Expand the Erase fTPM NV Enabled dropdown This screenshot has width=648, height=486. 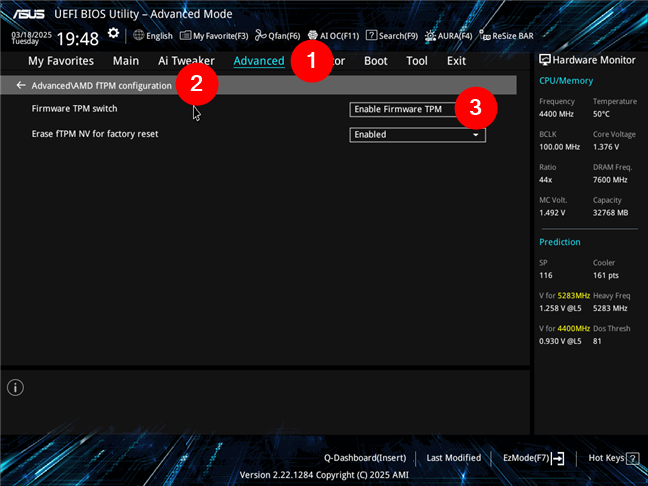click(x=417, y=135)
